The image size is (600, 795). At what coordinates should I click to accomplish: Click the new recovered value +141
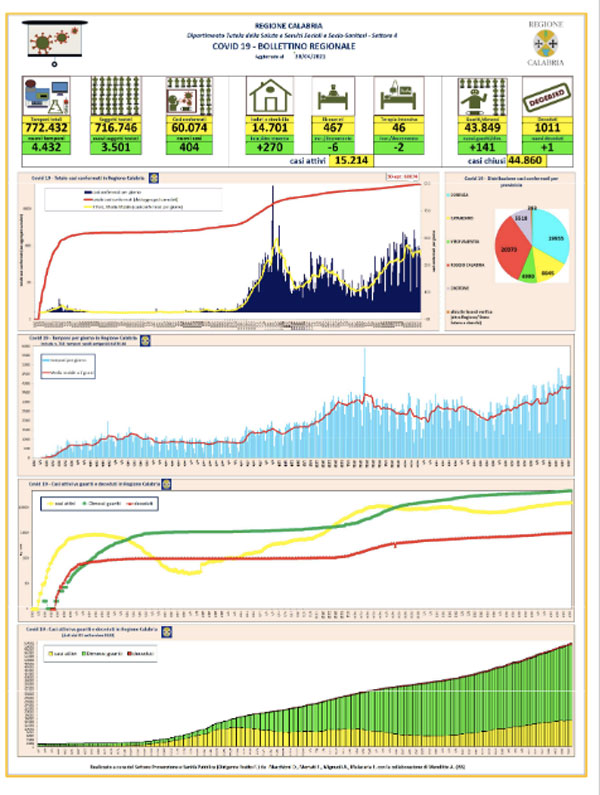pyautogui.click(x=482, y=148)
